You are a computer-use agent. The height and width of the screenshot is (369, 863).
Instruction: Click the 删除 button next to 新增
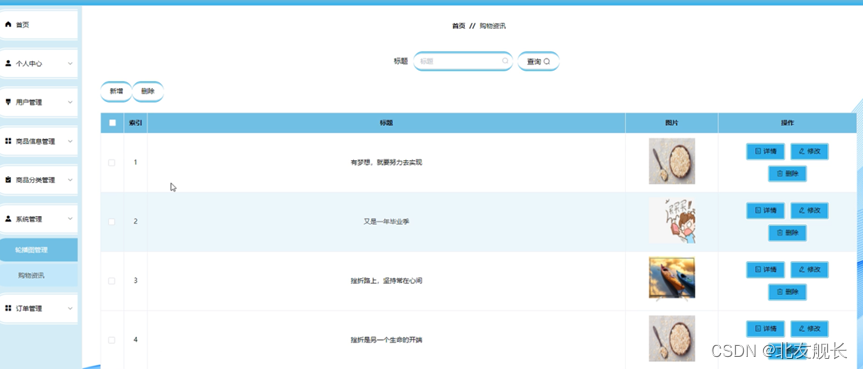pos(148,91)
